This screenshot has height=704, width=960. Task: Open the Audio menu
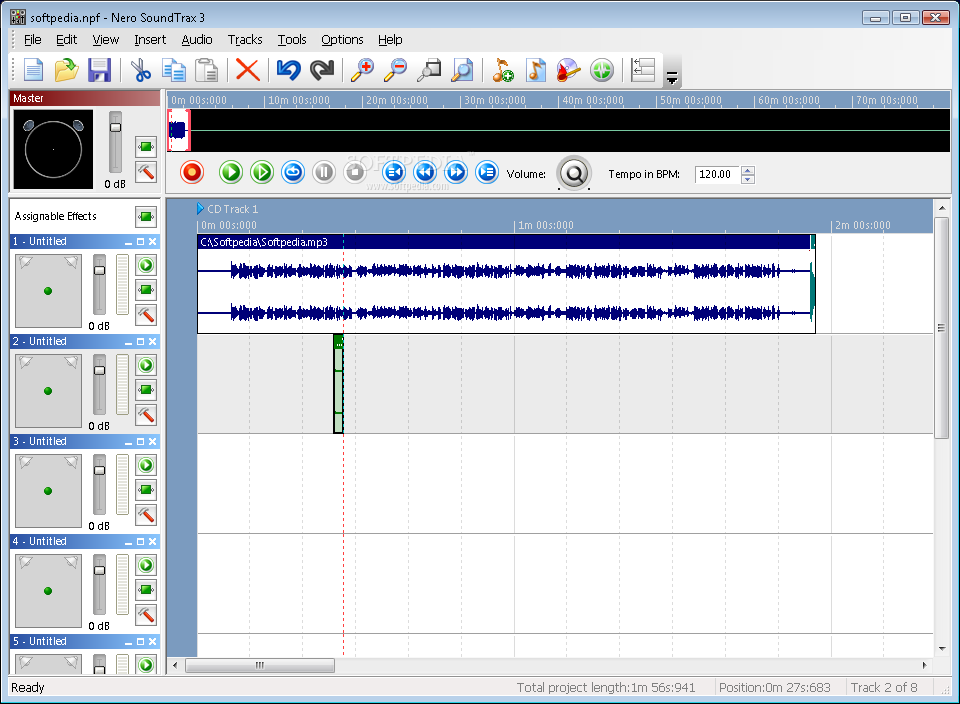(x=197, y=40)
